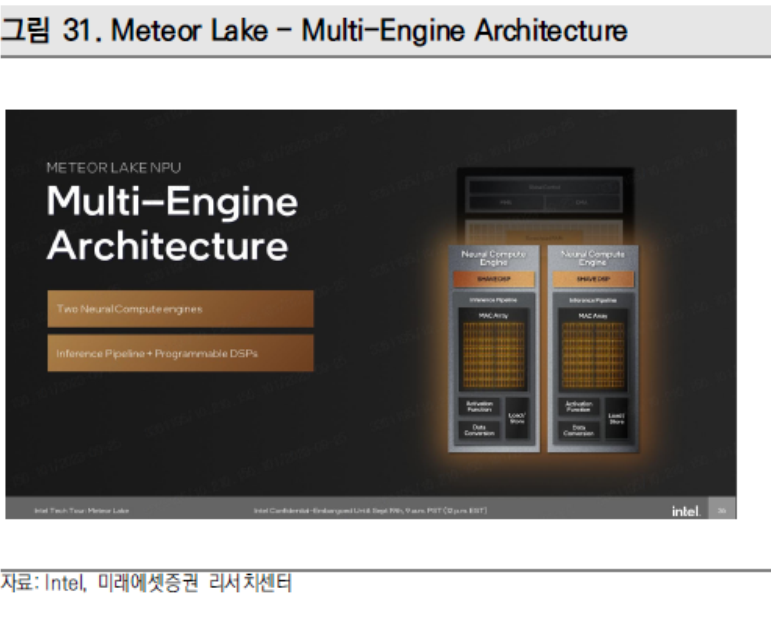Viewport: 771px width, 621px height.
Task: Click the 'Intel Confidential - Embargoed' footer notice
Action: [x=370, y=511]
